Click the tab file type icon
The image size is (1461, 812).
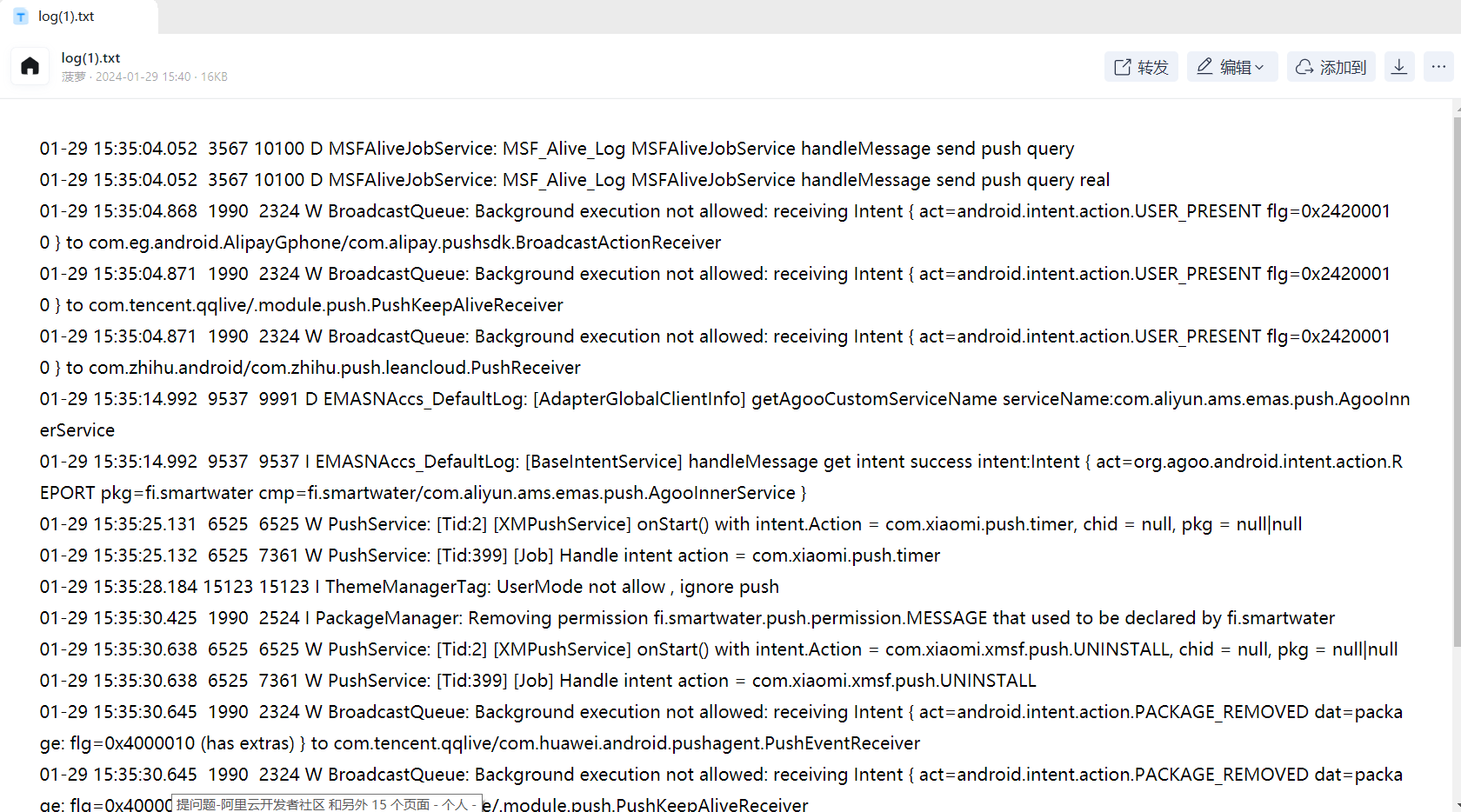pyautogui.click(x=21, y=17)
